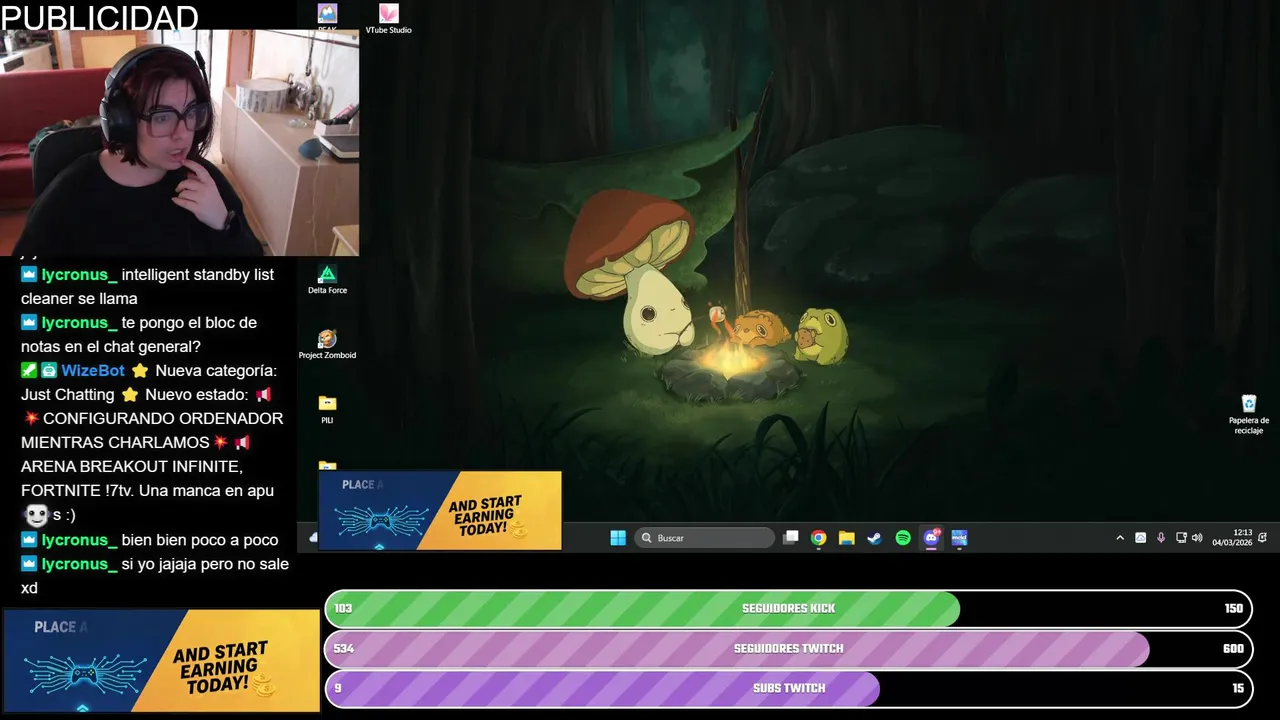Screen dimensions: 1280x720
Task: Click the green checkmark badge beside WizeBot
Action: point(29,371)
